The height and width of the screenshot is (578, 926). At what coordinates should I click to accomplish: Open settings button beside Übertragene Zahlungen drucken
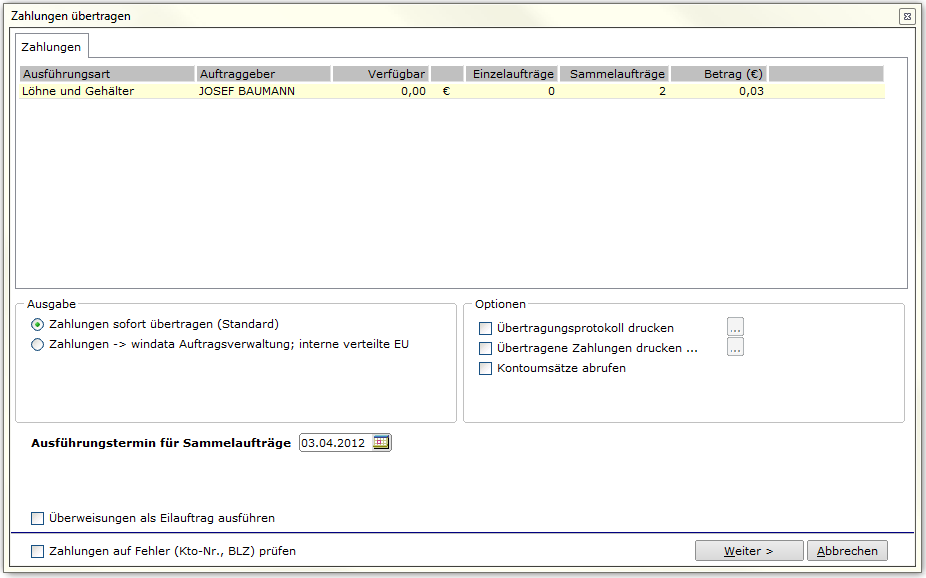[735, 347]
